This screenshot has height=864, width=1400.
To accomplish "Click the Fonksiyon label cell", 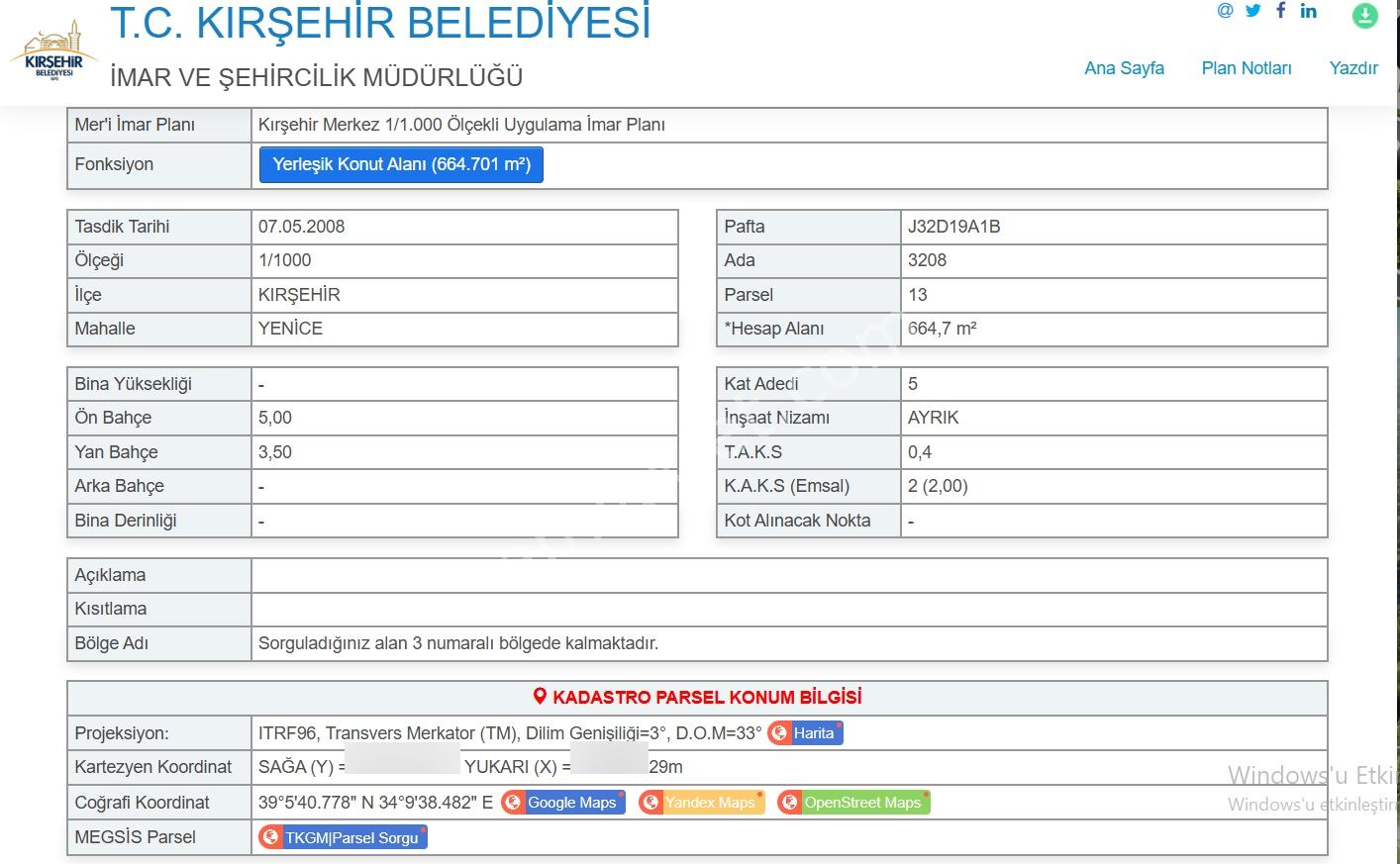I will tap(159, 164).
